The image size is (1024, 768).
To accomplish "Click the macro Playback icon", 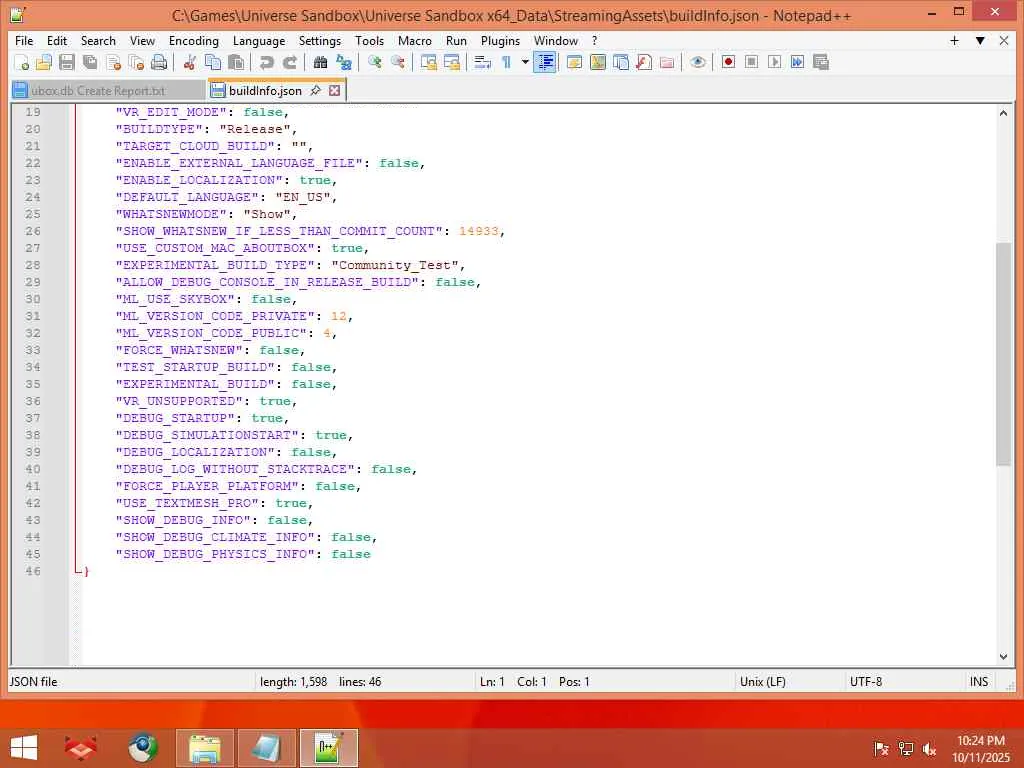I will [774, 62].
